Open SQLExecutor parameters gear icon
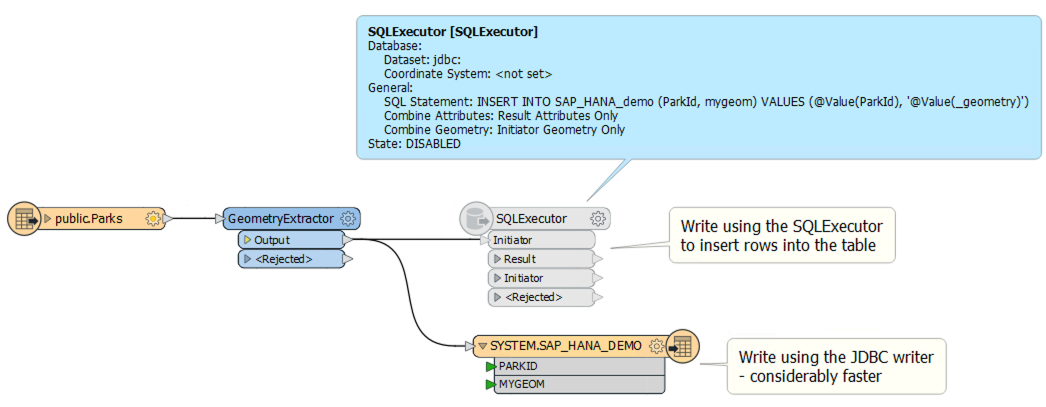The height and width of the screenshot is (407, 1046). click(598, 218)
